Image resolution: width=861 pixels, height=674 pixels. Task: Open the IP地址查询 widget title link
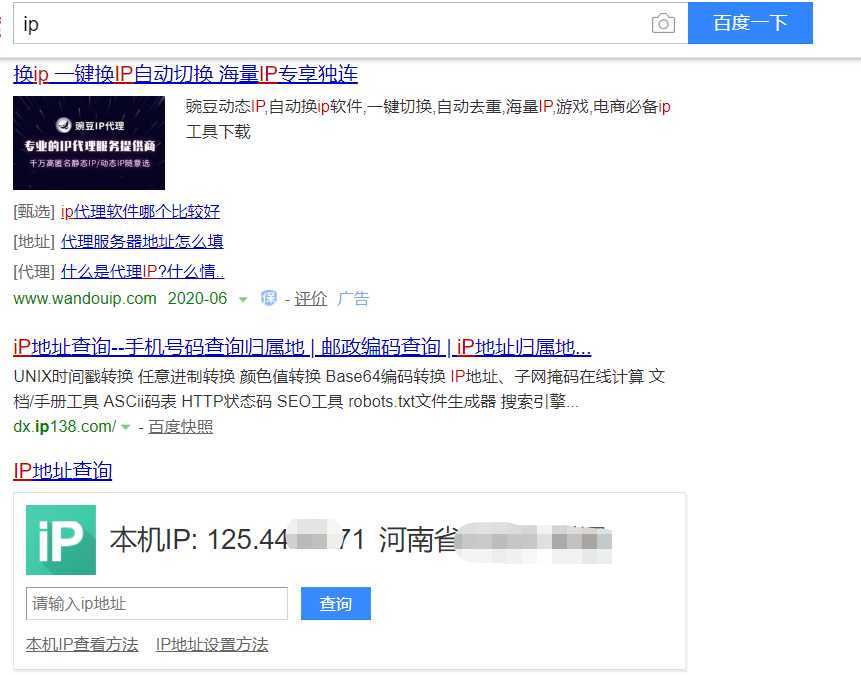[63, 471]
